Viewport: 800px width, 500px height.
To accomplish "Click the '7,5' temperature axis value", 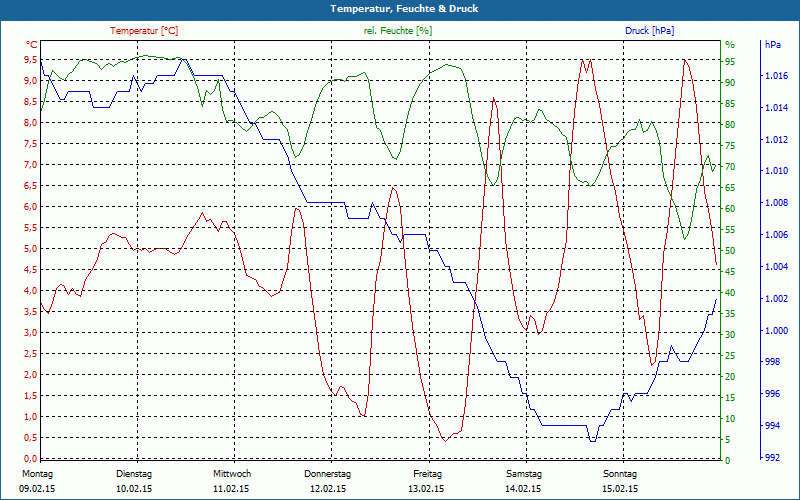I will point(31,143).
